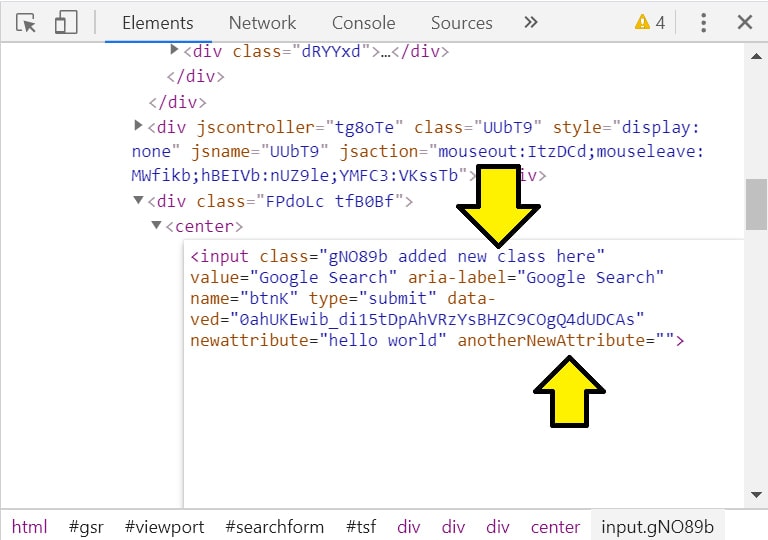Click the html breadcrumb
Screen dimensions: 768x540
[29, 527]
